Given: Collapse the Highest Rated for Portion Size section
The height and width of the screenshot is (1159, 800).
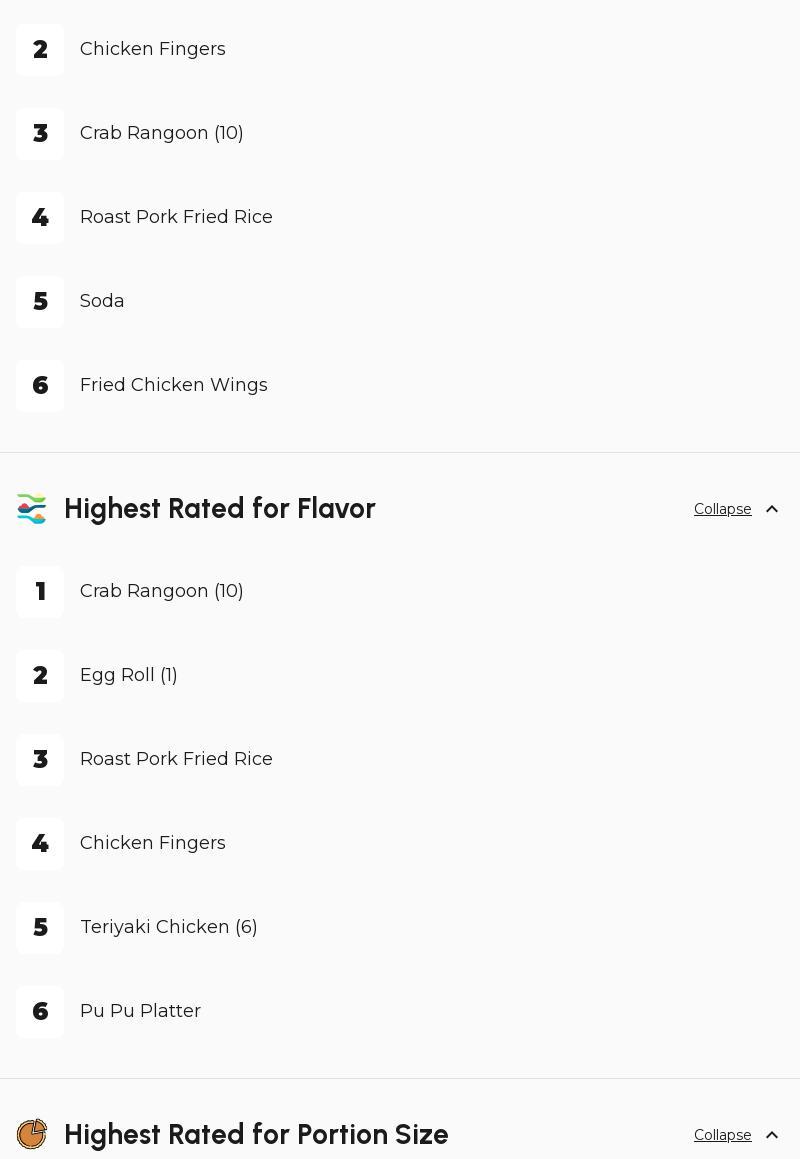Looking at the screenshot, I should coord(722,1135).
